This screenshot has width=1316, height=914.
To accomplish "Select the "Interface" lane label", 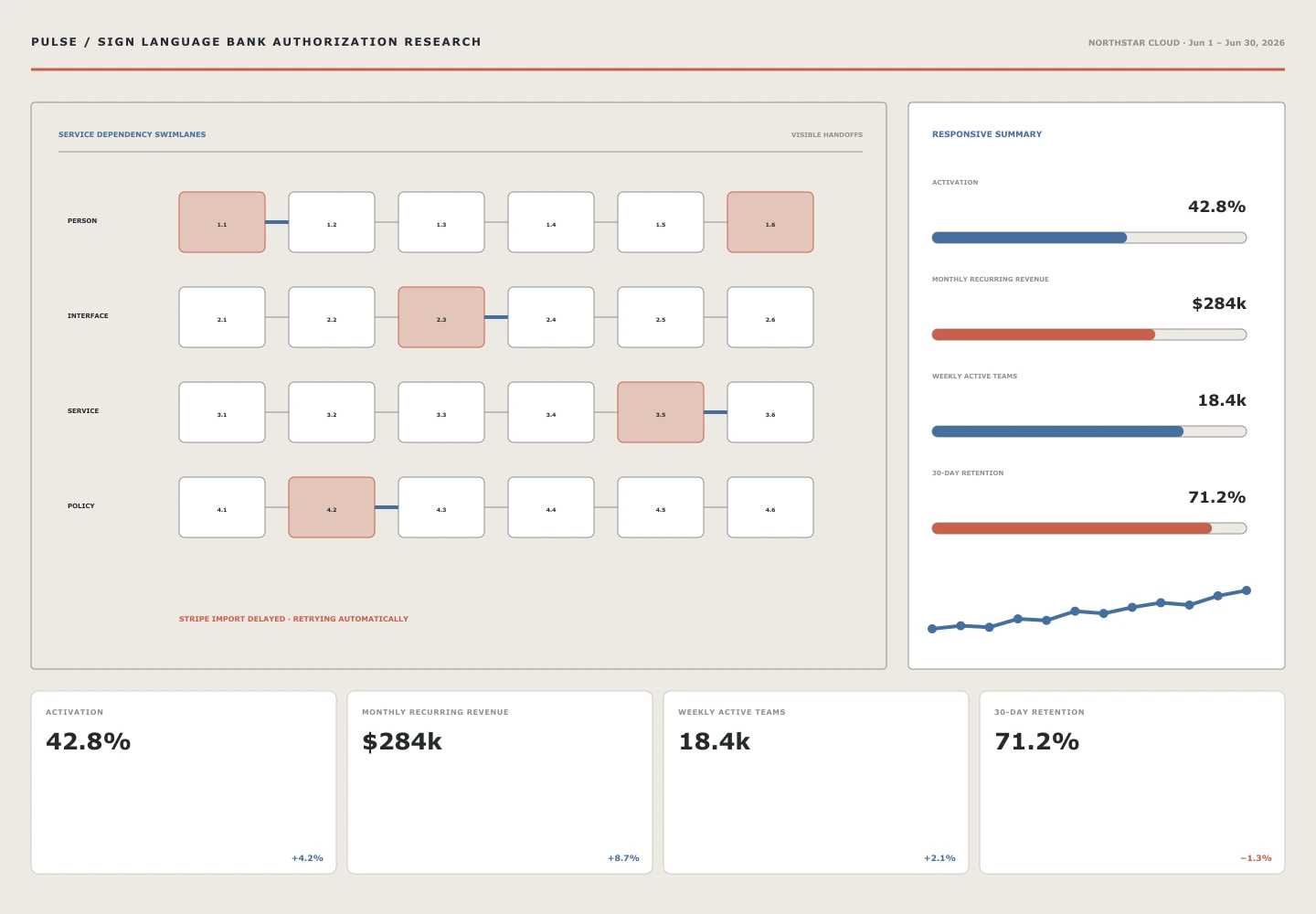I will (88, 315).
